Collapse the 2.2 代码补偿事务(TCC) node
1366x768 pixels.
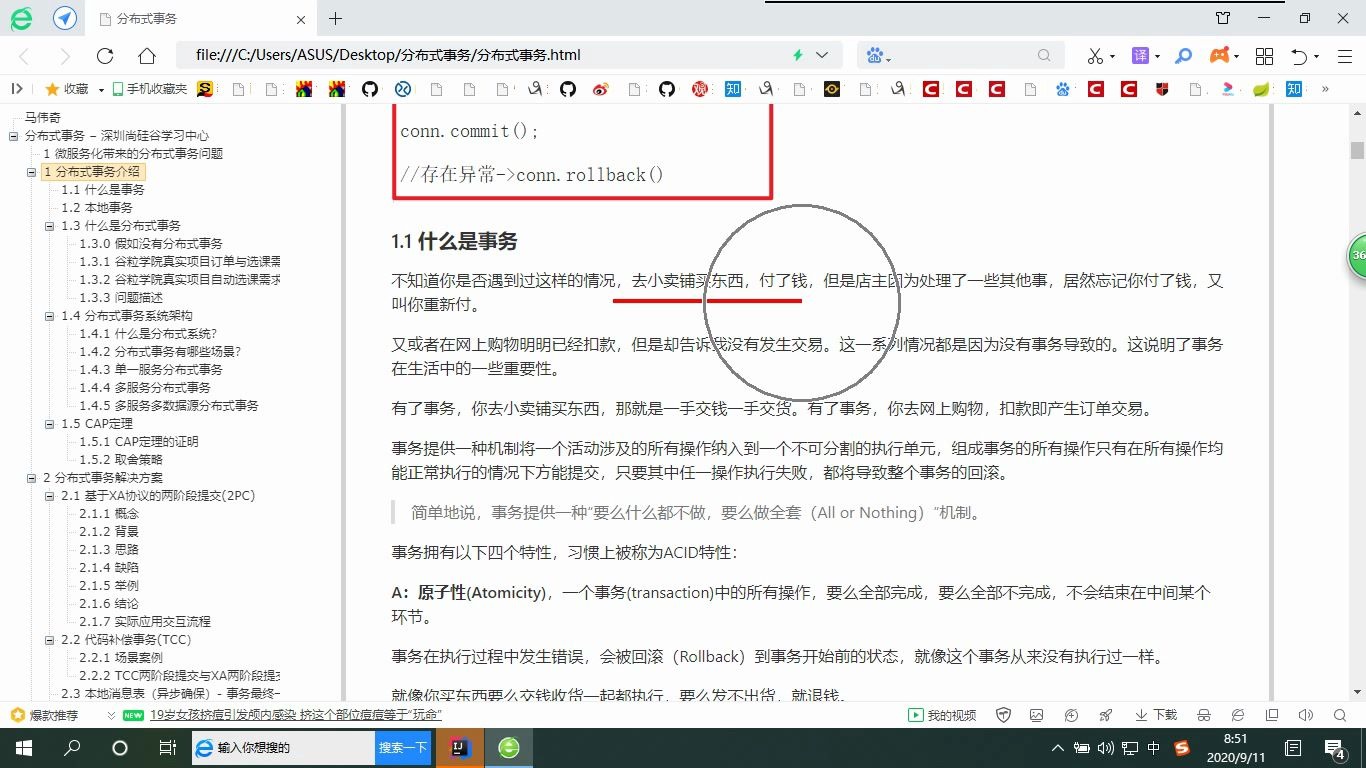point(50,640)
